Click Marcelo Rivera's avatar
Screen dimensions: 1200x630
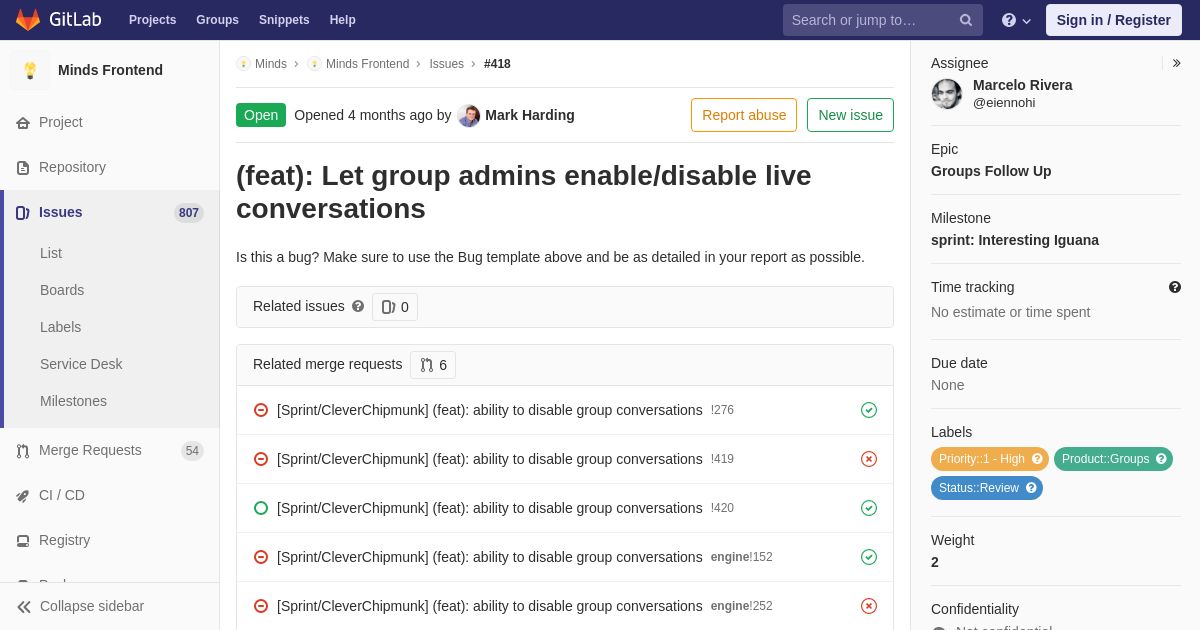pyautogui.click(x=947, y=94)
